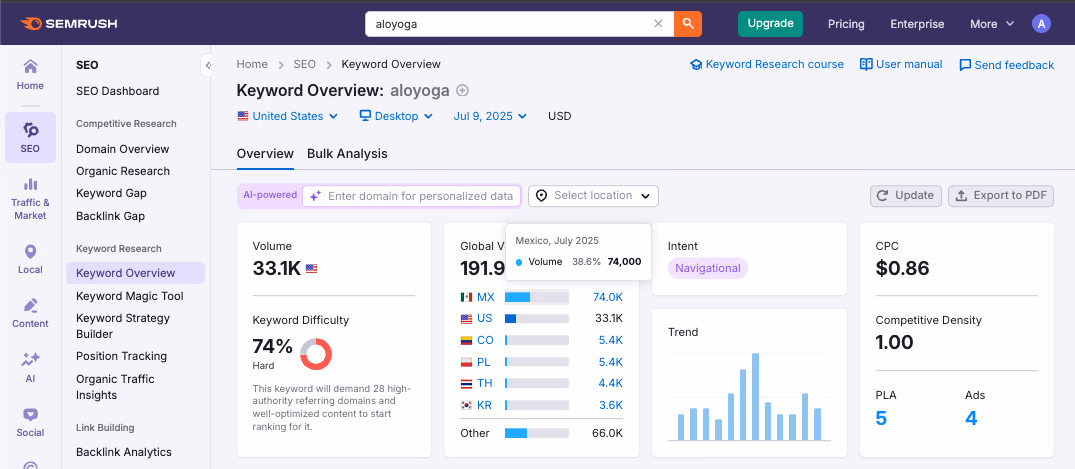This screenshot has width=1075, height=469.
Task: Click the Navigational intent badge
Action: click(x=708, y=268)
